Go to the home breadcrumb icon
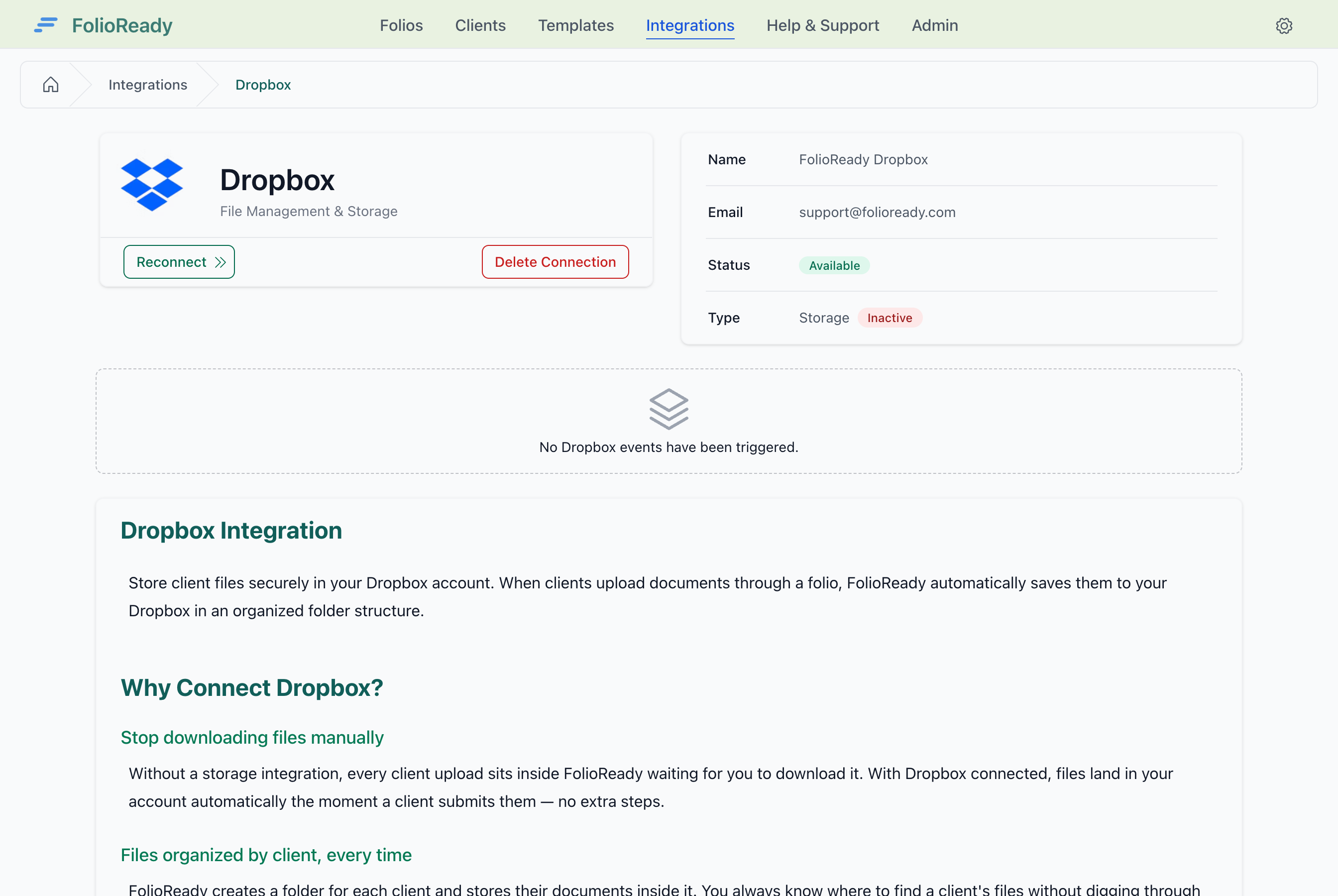 point(51,85)
